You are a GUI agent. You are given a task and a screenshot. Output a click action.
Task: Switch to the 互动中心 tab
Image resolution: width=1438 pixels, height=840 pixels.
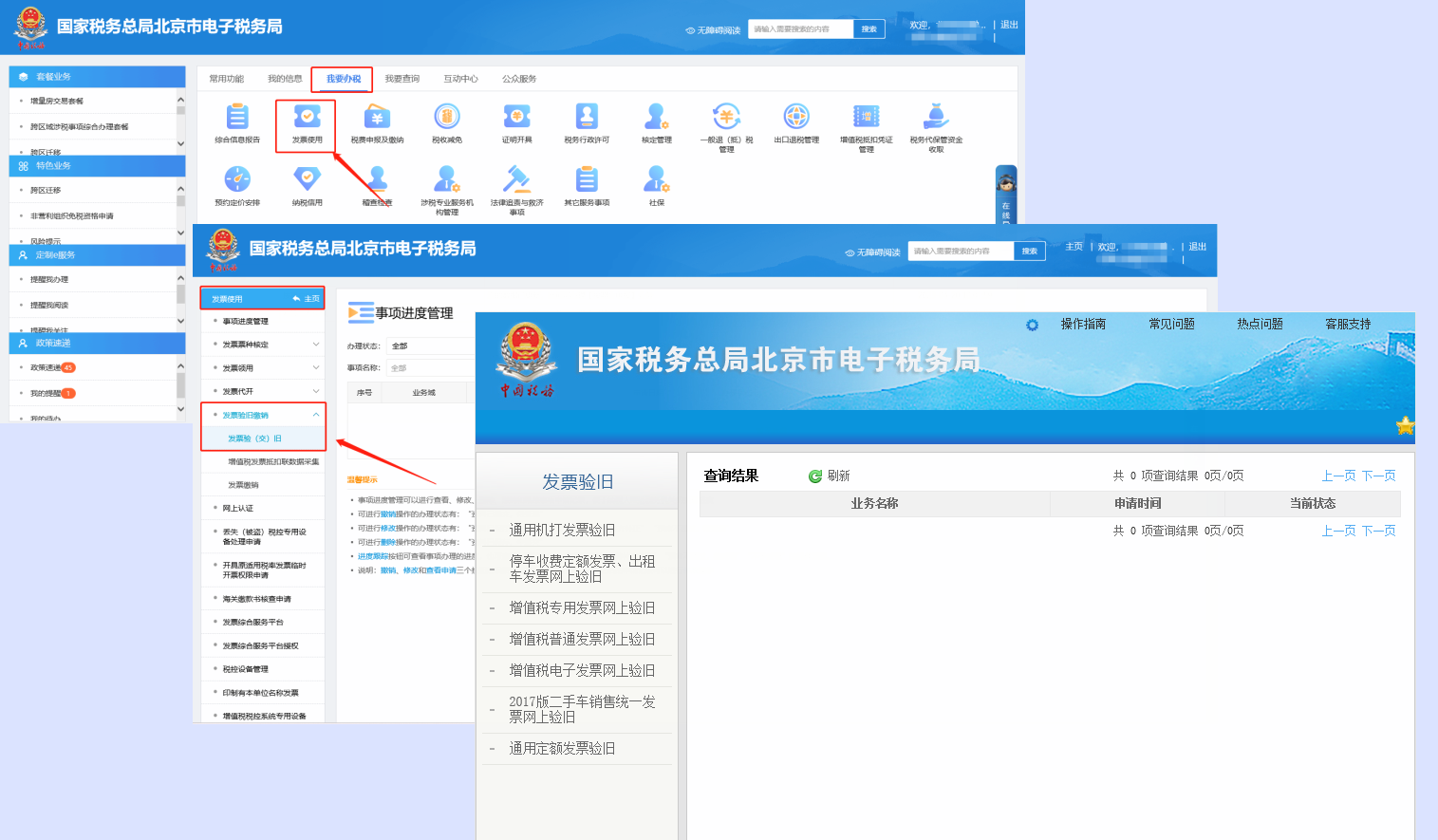click(x=460, y=79)
